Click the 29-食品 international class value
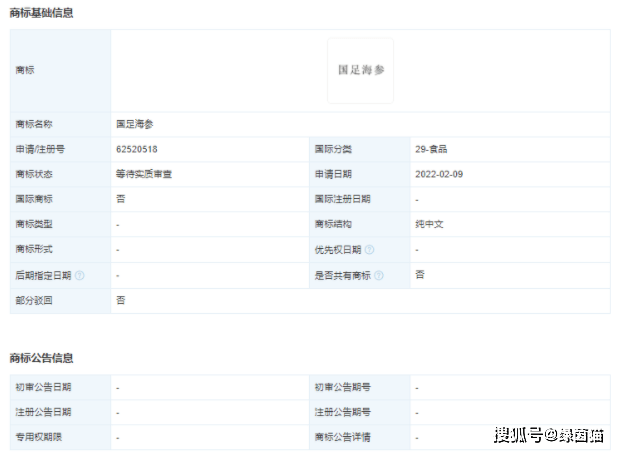Viewport: 618px width, 452px height. pos(431,149)
